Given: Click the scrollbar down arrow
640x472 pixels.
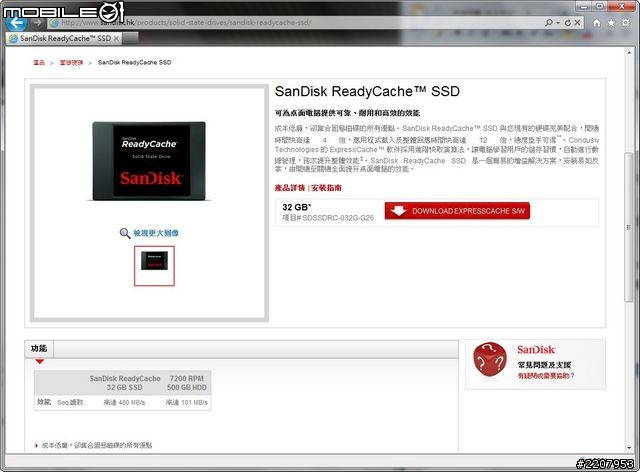Looking at the screenshot, I should 629,448.
